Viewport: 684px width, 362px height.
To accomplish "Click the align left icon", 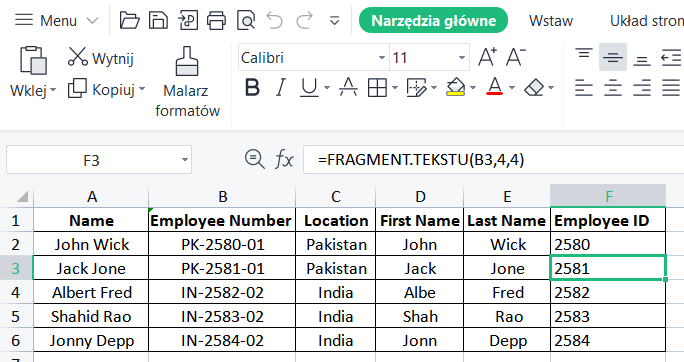I will pyautogui.click(x=584, y=88).
